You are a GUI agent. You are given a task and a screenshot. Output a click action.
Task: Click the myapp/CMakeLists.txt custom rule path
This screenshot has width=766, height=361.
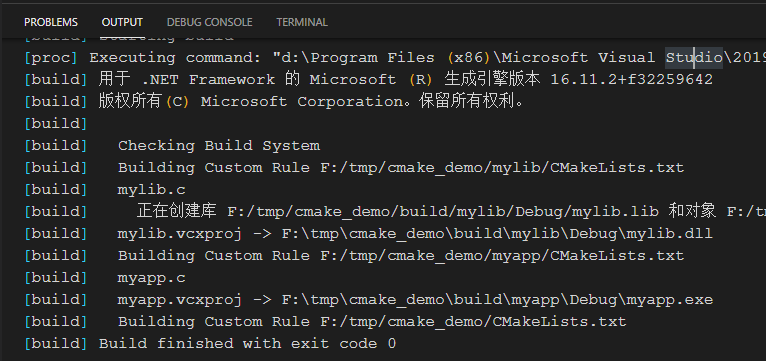[x=502, y=255]
